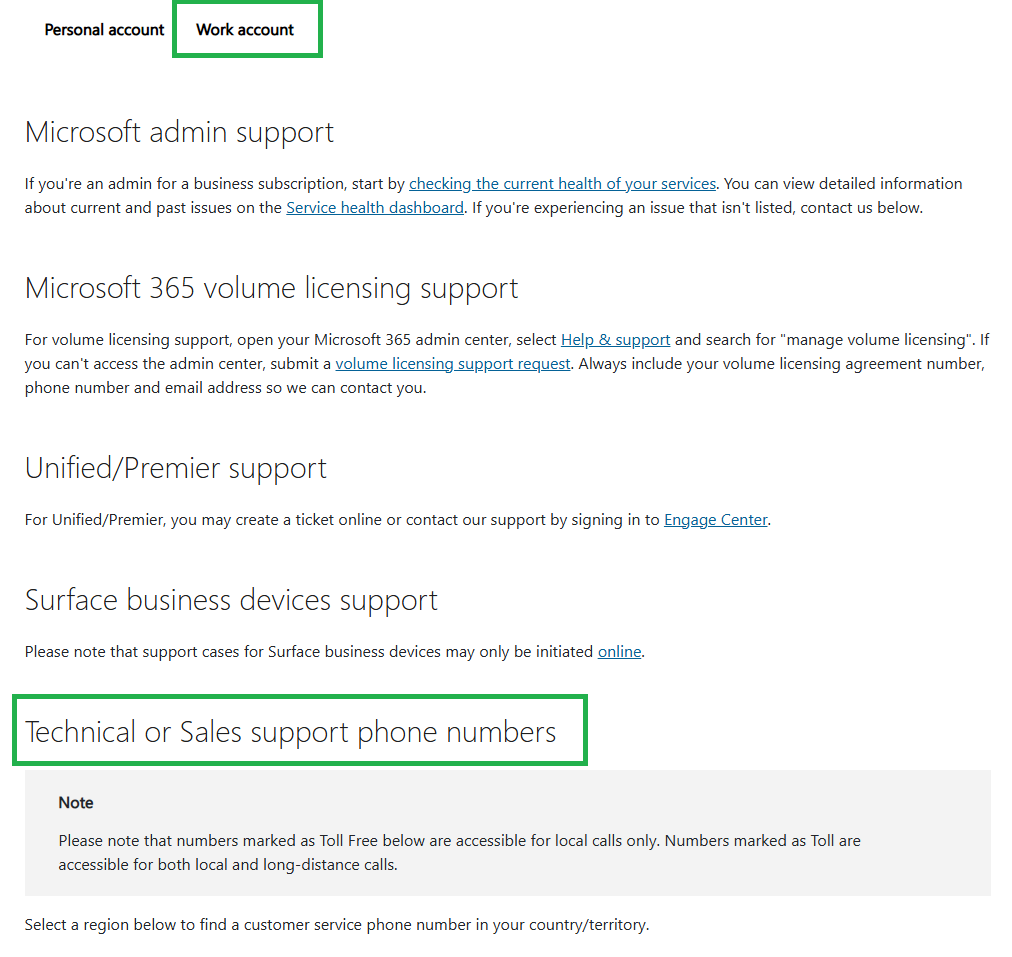Switch to the Personal account tab

click(x=104, y=30)
